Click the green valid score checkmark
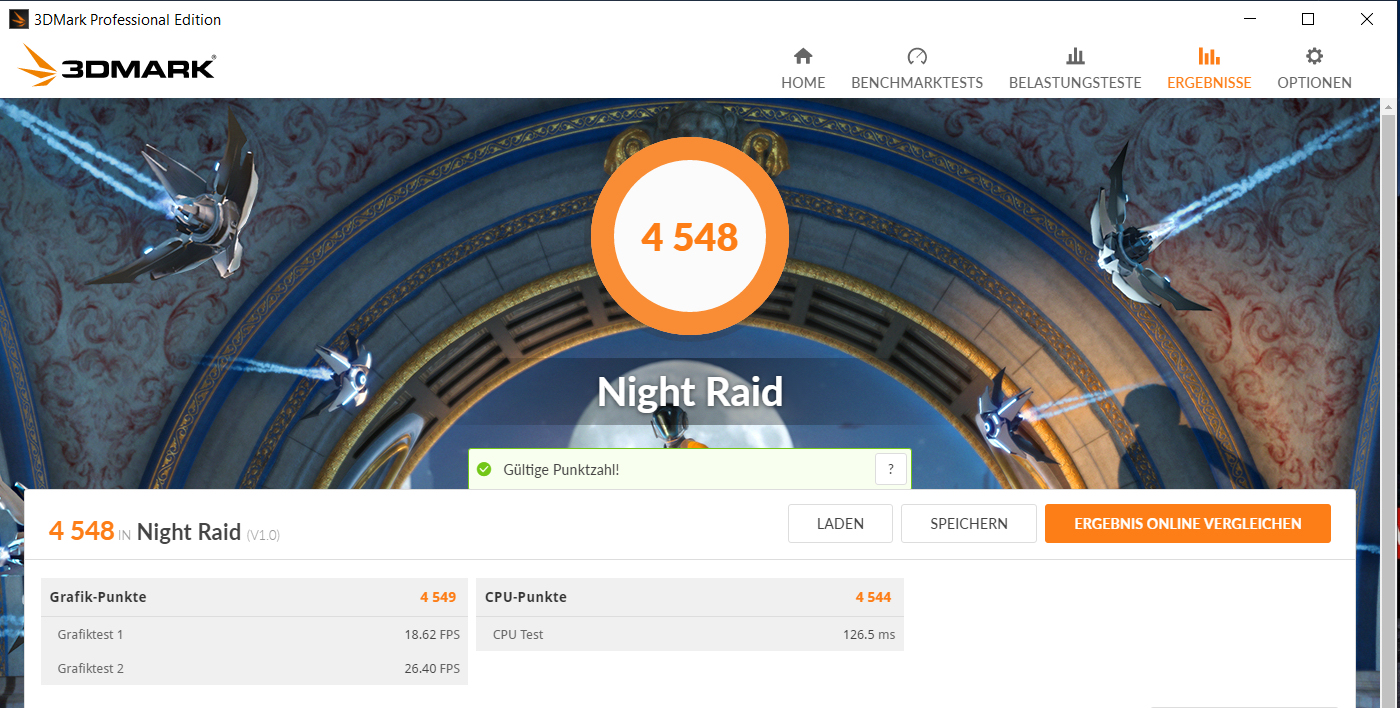This screenshot has width=1400, height=708. [x=485, y=469]
